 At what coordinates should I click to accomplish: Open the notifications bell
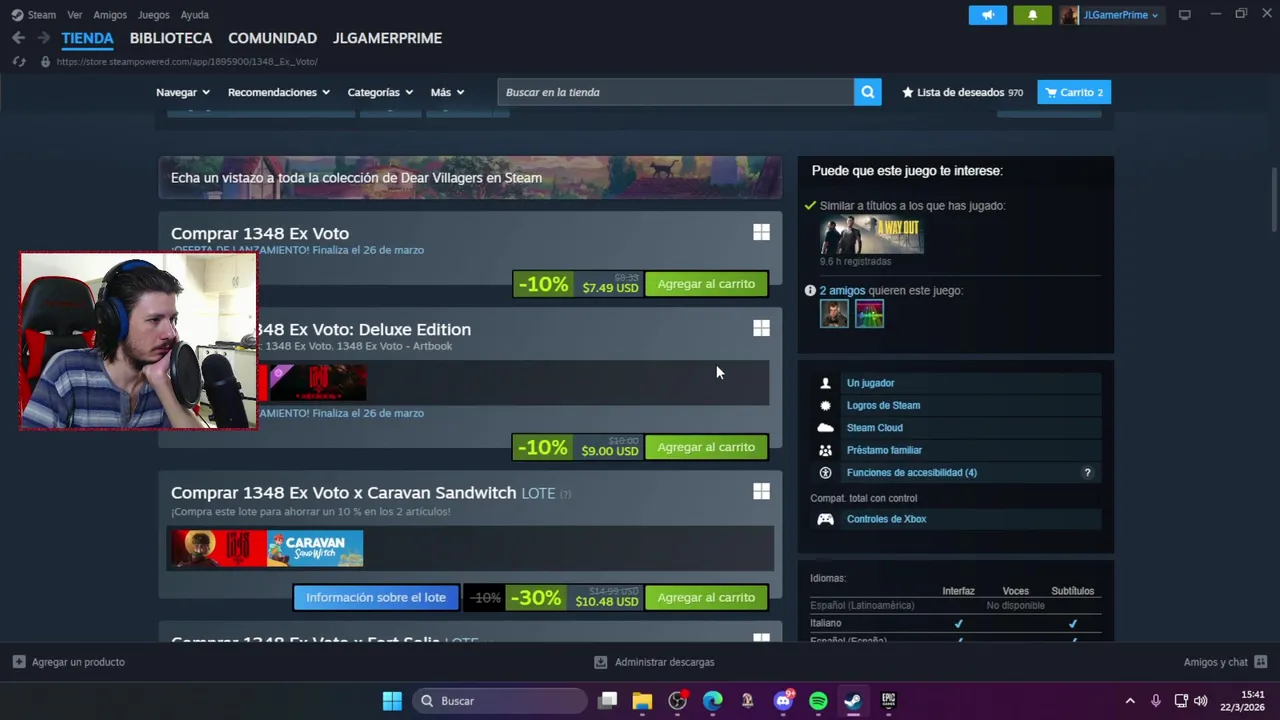coord(1032,15)
